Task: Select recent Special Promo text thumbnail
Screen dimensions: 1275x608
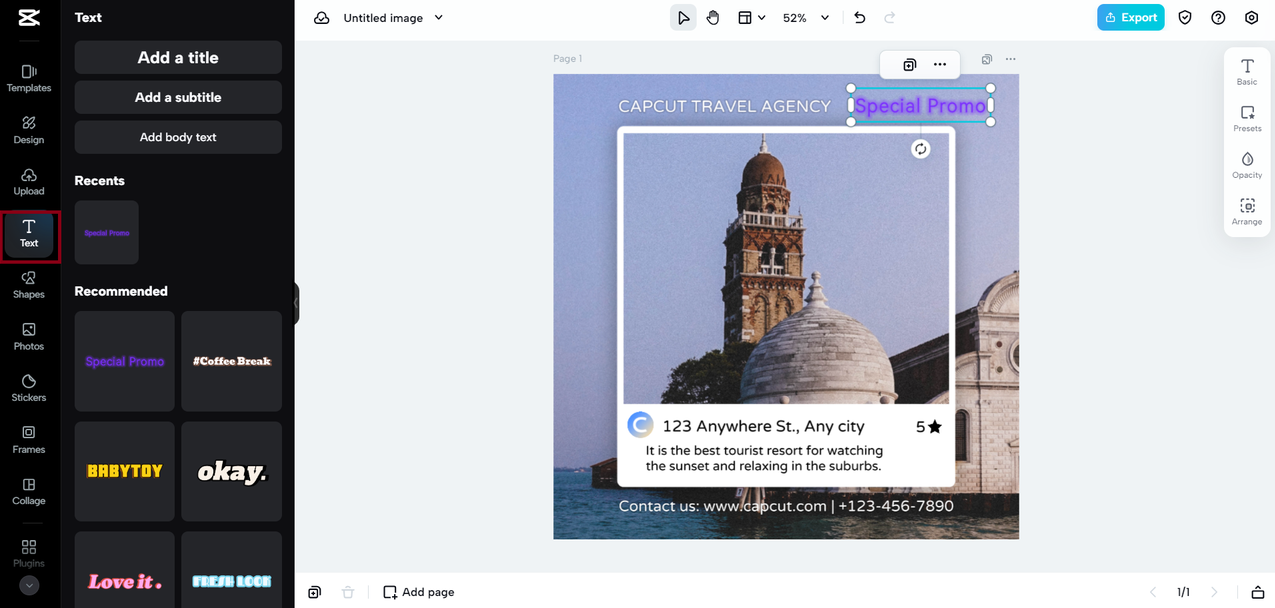Action: pos(107,233)
